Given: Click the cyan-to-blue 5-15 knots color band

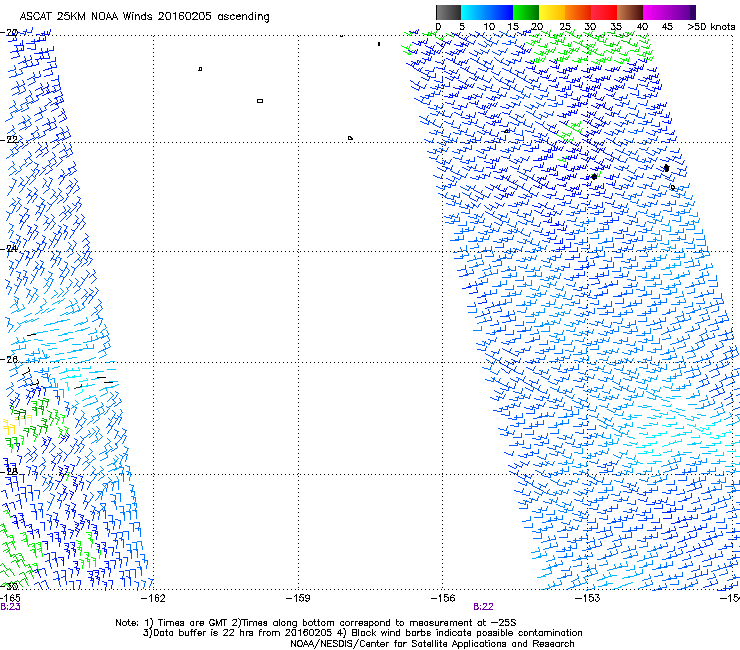Looking at the screenshot, I should 487,12.
